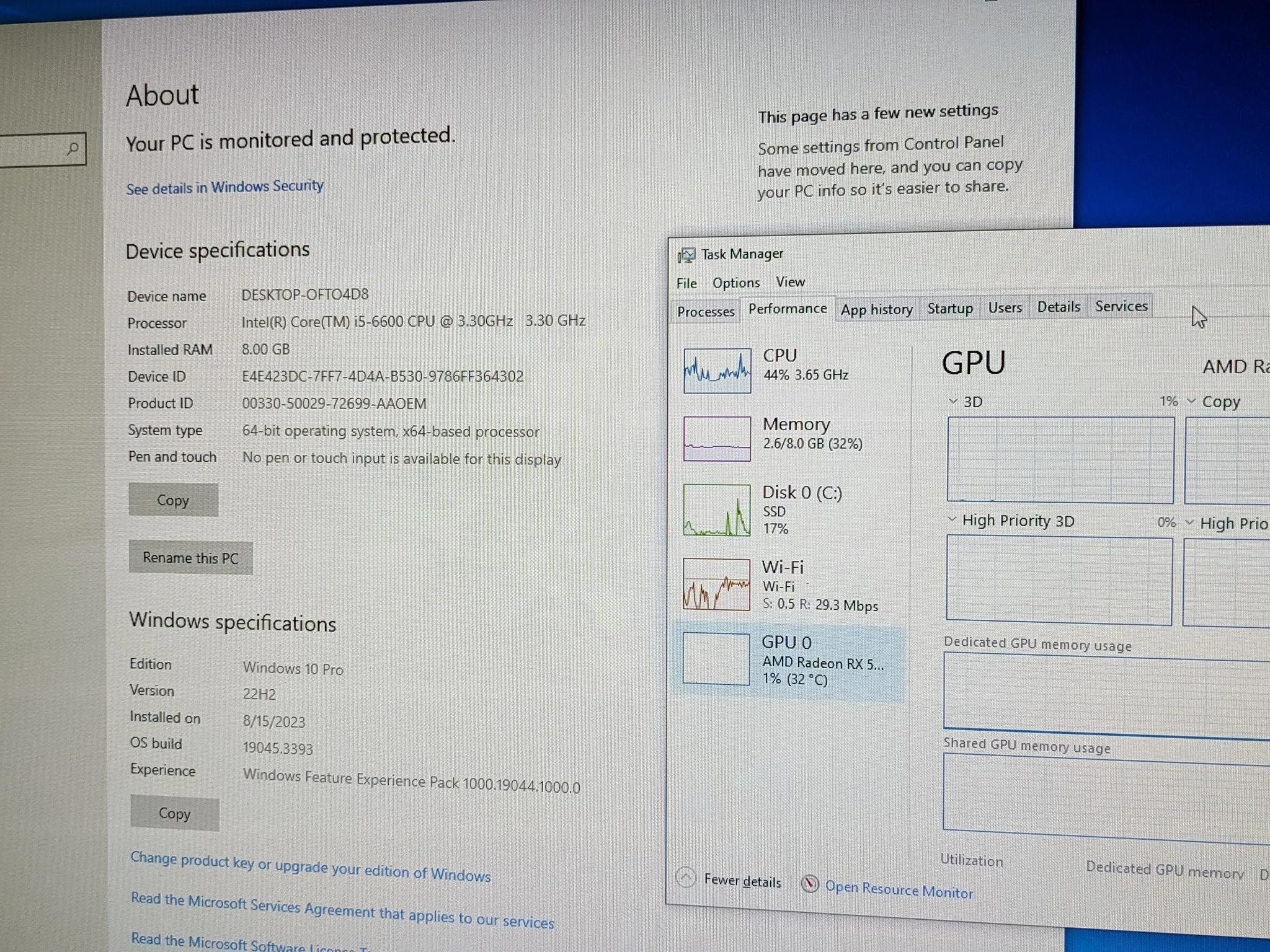1270x952 pixels.
Task: Switch to the Users tab
Action: point(1005,307)
